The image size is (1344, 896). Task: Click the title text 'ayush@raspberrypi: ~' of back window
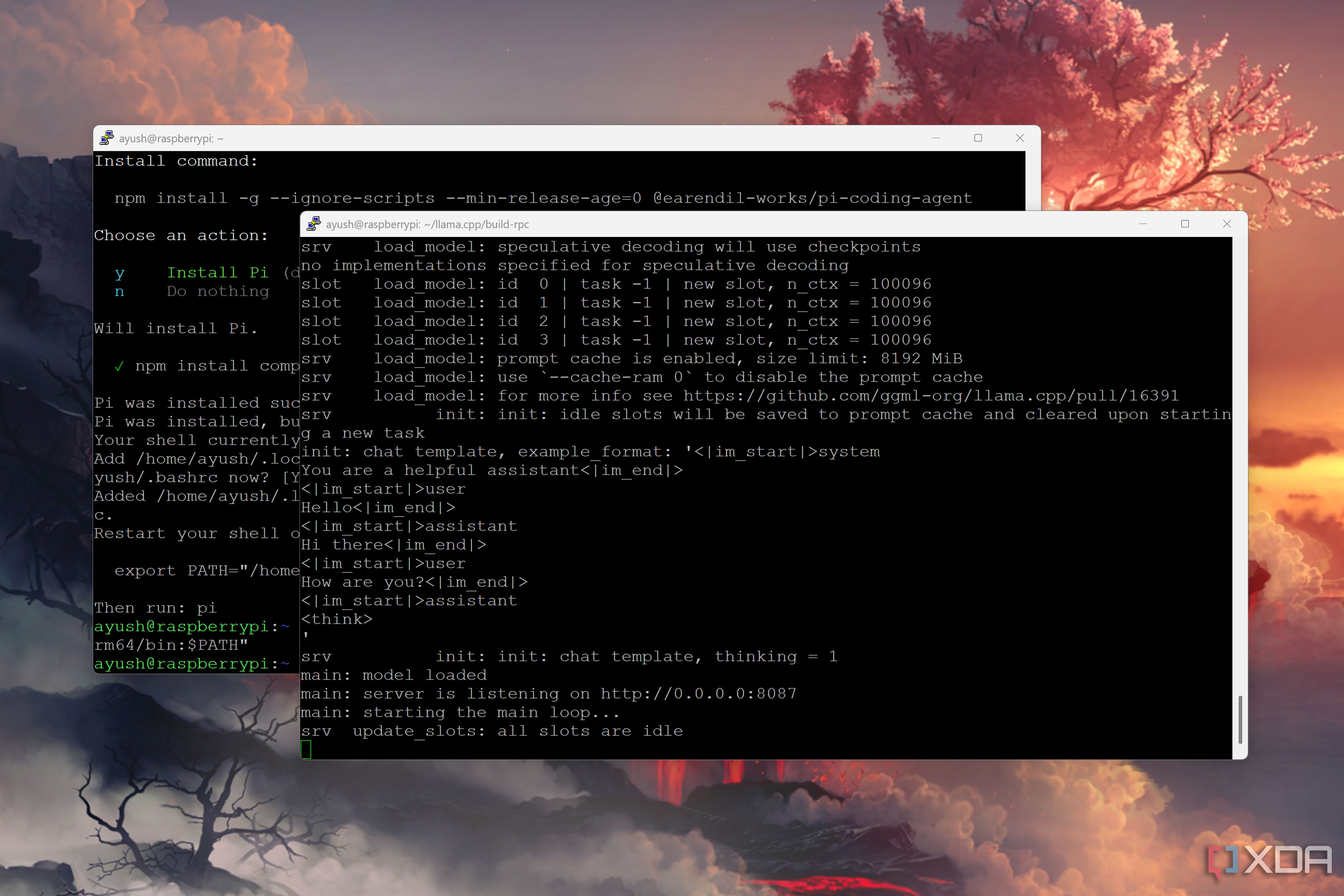point(171,138)
